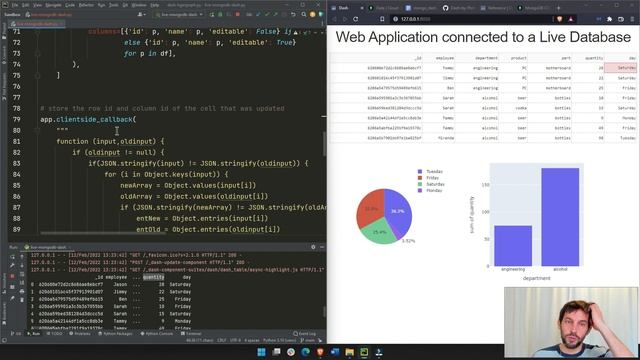The image size is (640, 360).
Task: Click the UTF-8 encoding in status bar
Action: (236, 340)
